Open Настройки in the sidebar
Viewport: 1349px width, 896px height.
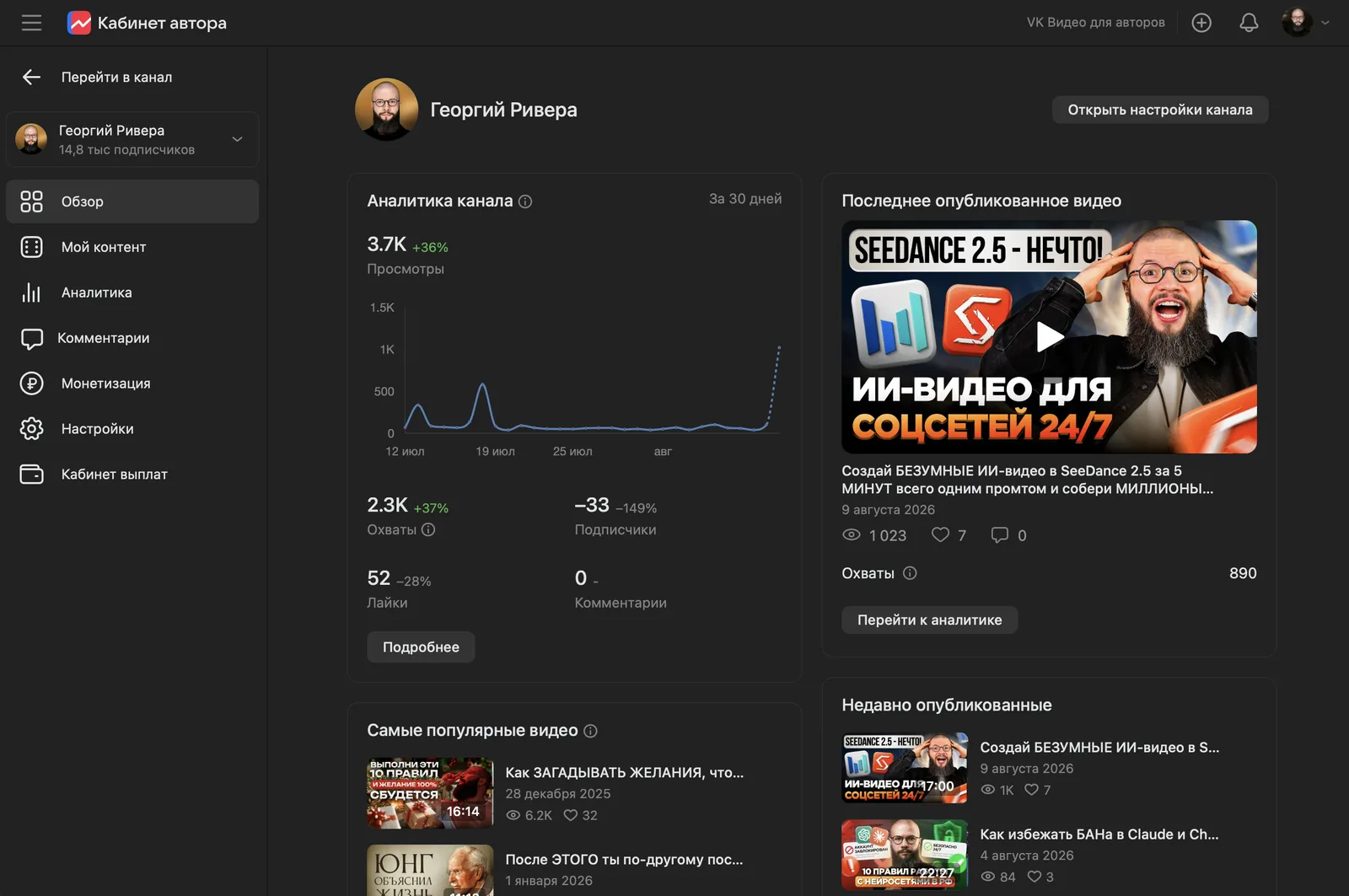point(132,429)
